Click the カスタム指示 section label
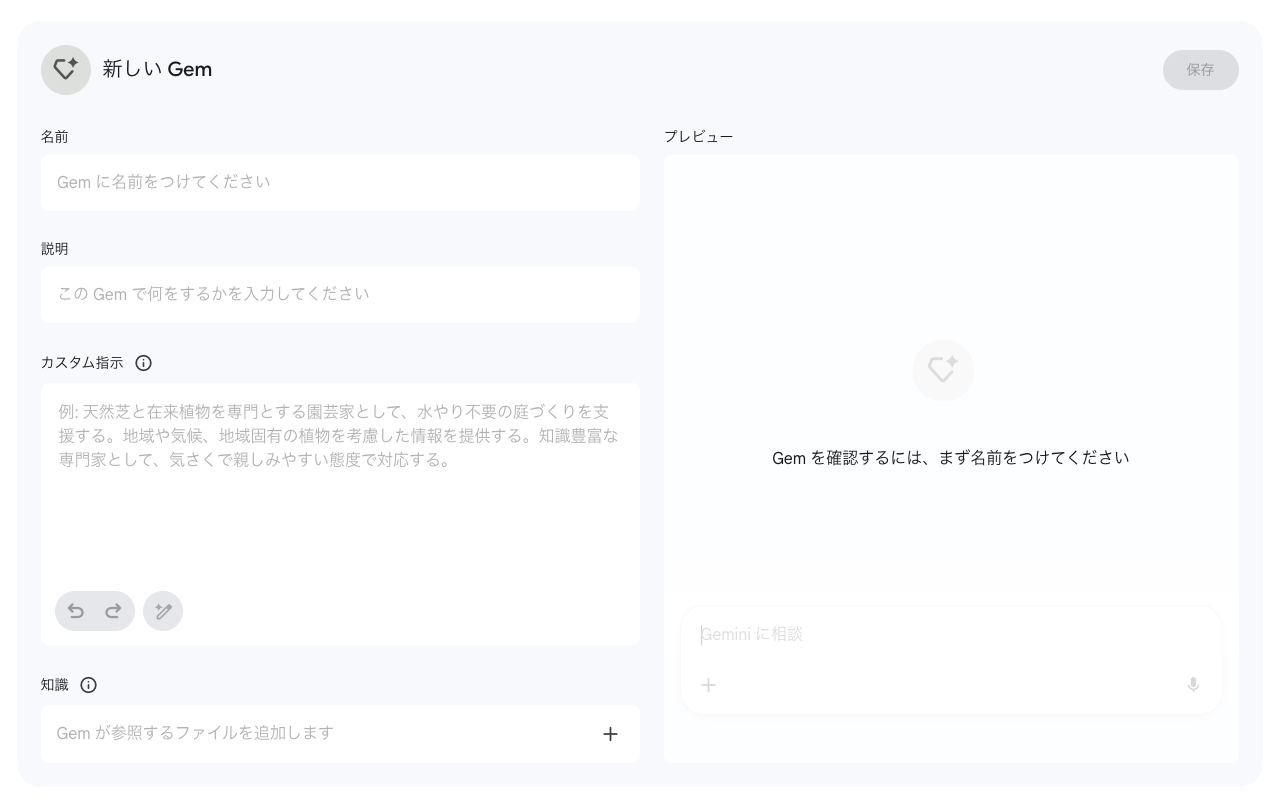Image resolution: width=1285 pixels, height=800 pixels. (x=82, y=363)
